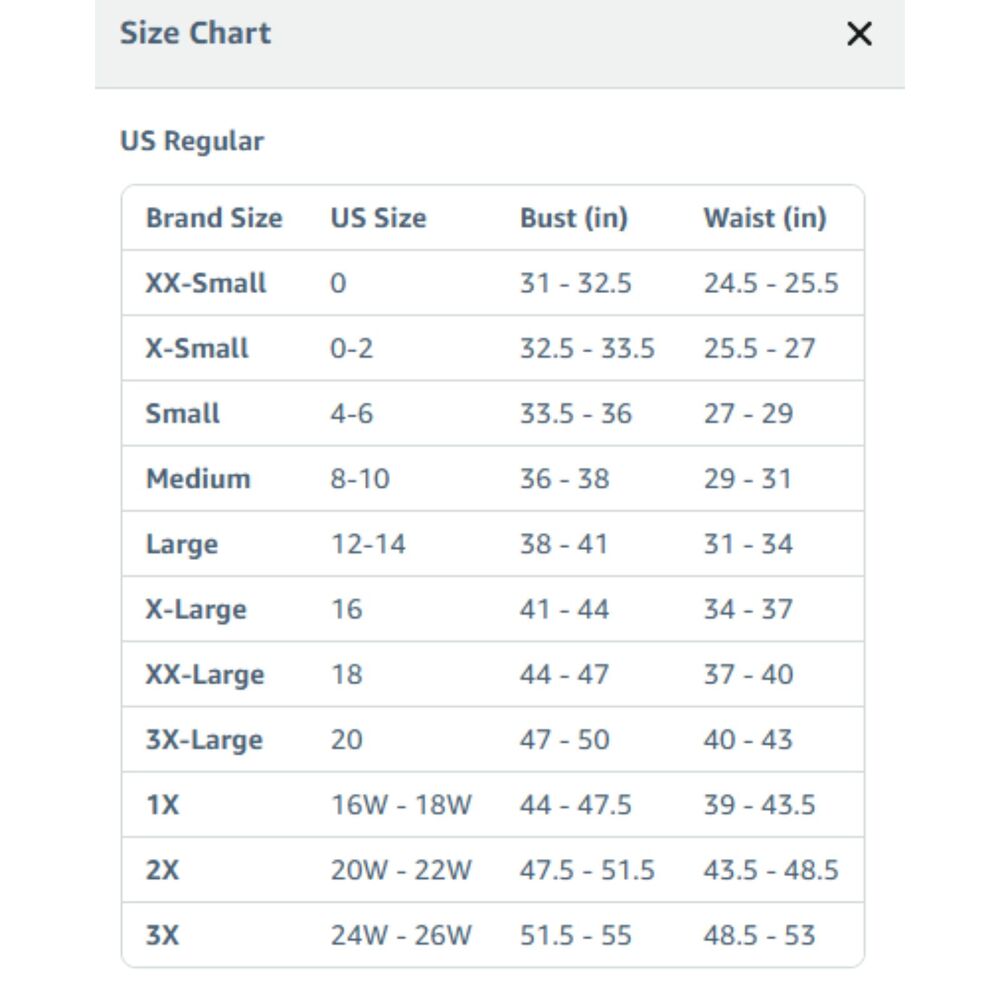The width and height of the screenshot is (1000, 1000).
Task: Click the XX-Large row's 37 - 40 waist
Action: (748, 674)
